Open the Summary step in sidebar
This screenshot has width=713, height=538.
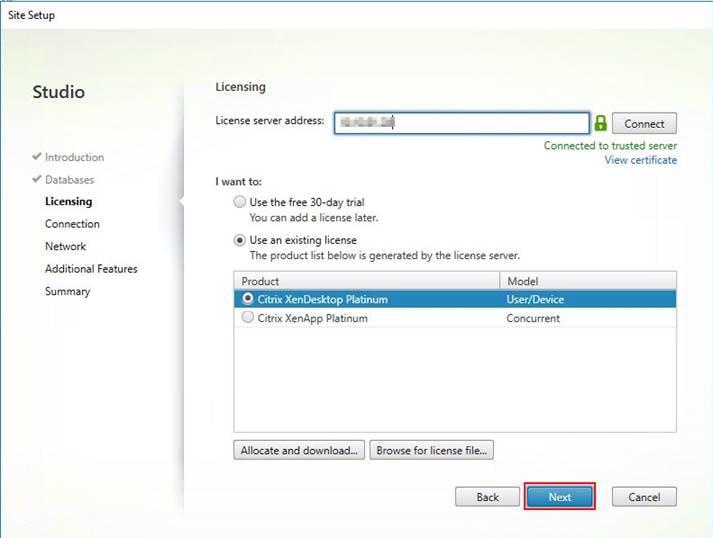click(67, 292)
